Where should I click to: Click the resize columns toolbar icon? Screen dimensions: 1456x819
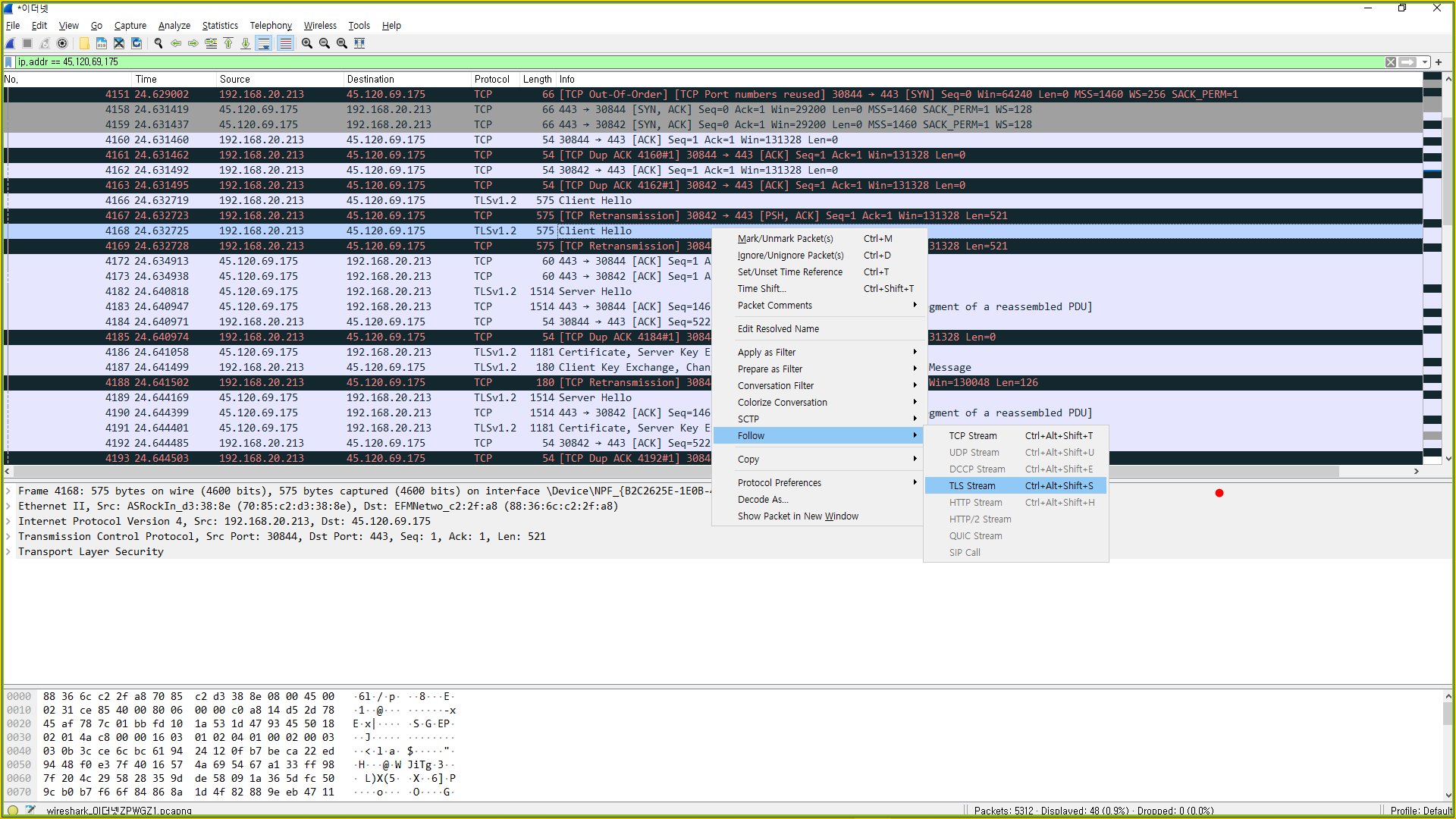(359, 43)
